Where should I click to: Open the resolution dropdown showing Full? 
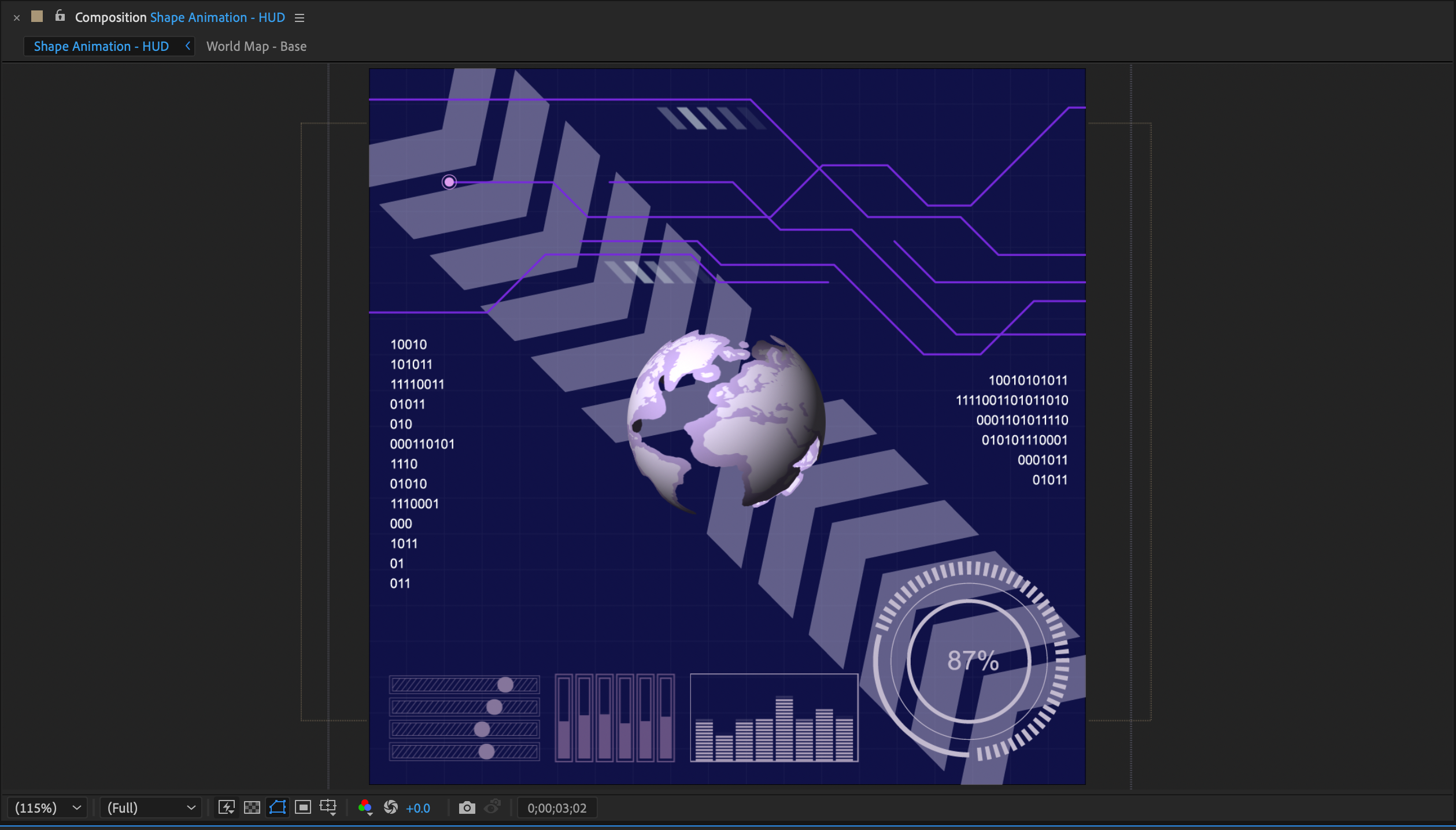point(150,807)
